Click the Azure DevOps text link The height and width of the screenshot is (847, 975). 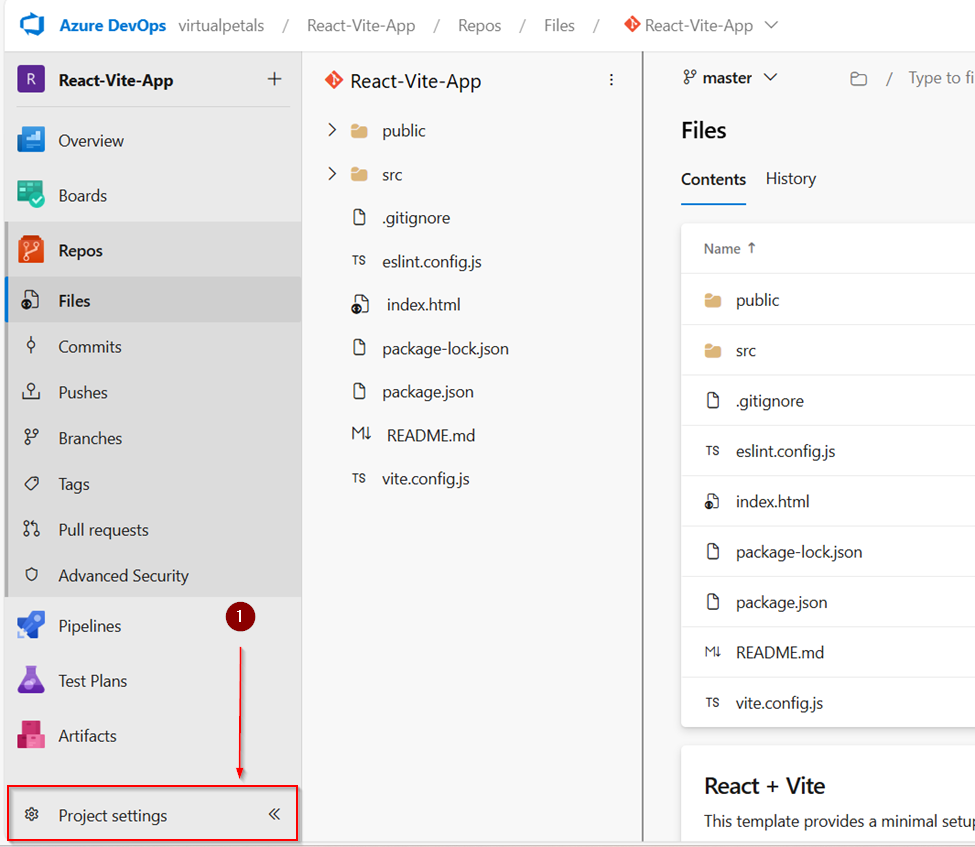113,25
